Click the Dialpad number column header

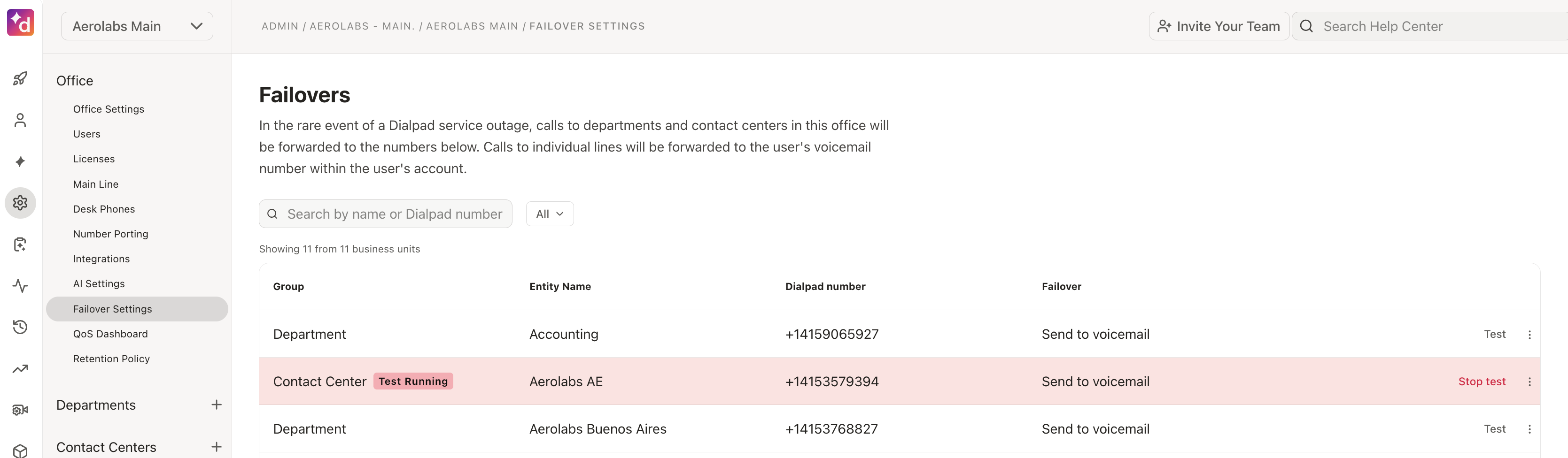pyautogui.click(x=825, y=286)
